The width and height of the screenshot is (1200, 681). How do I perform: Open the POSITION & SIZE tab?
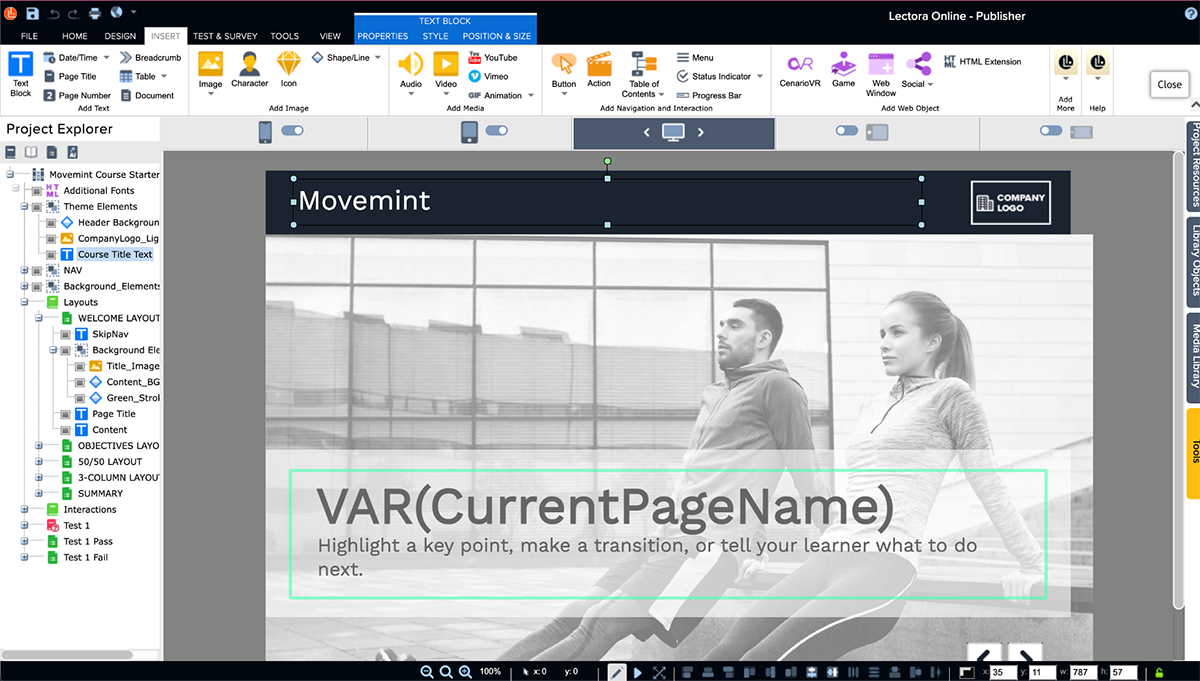click(496, 35)
